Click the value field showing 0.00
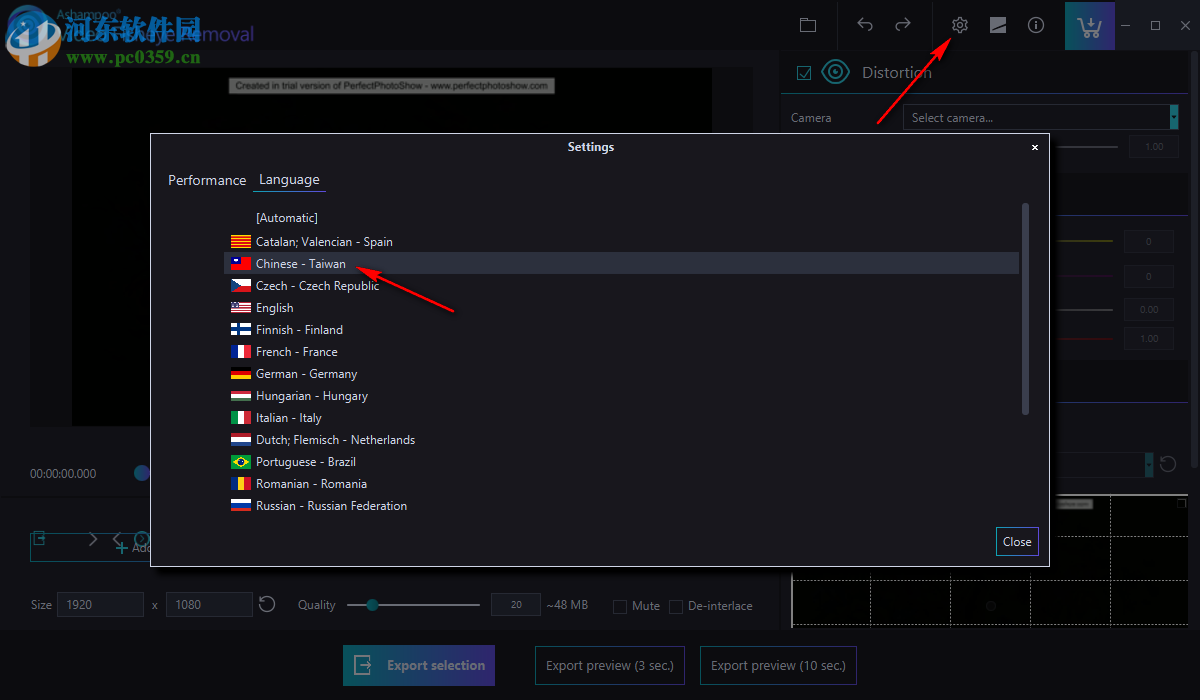Screen dimensions: 1200x700 [1149, 309]
